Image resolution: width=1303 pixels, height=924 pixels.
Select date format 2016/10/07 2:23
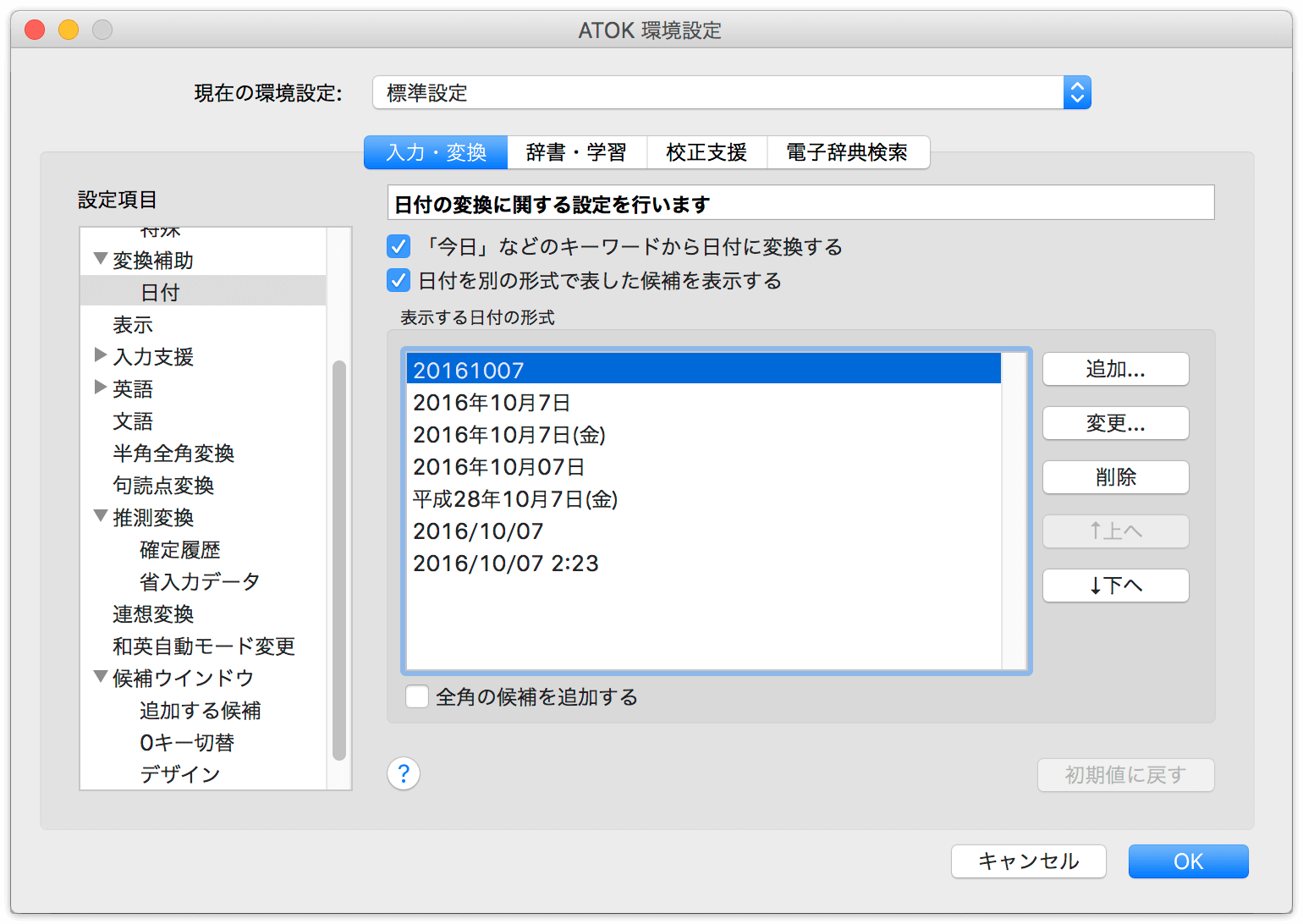click(x=704, y=563)
